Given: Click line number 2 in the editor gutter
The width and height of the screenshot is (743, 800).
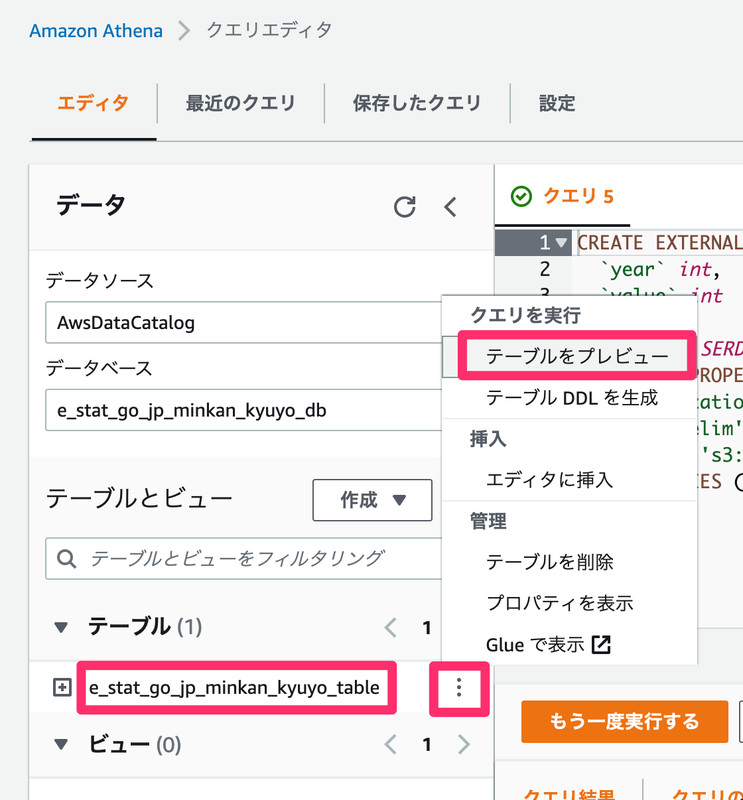Looking at the screenshot, I should pyautogui.click(x=545, y=269).
